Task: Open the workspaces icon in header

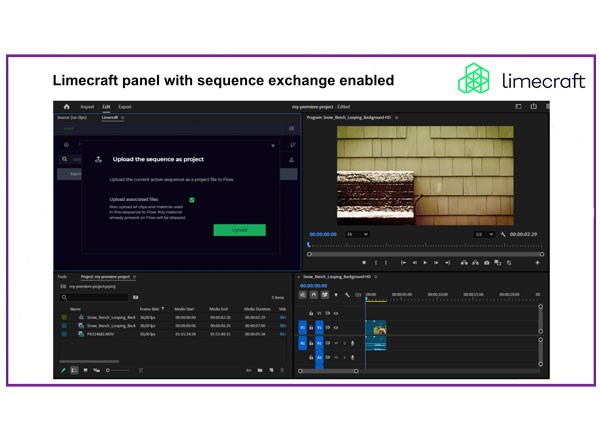Action: coord(518,106)
